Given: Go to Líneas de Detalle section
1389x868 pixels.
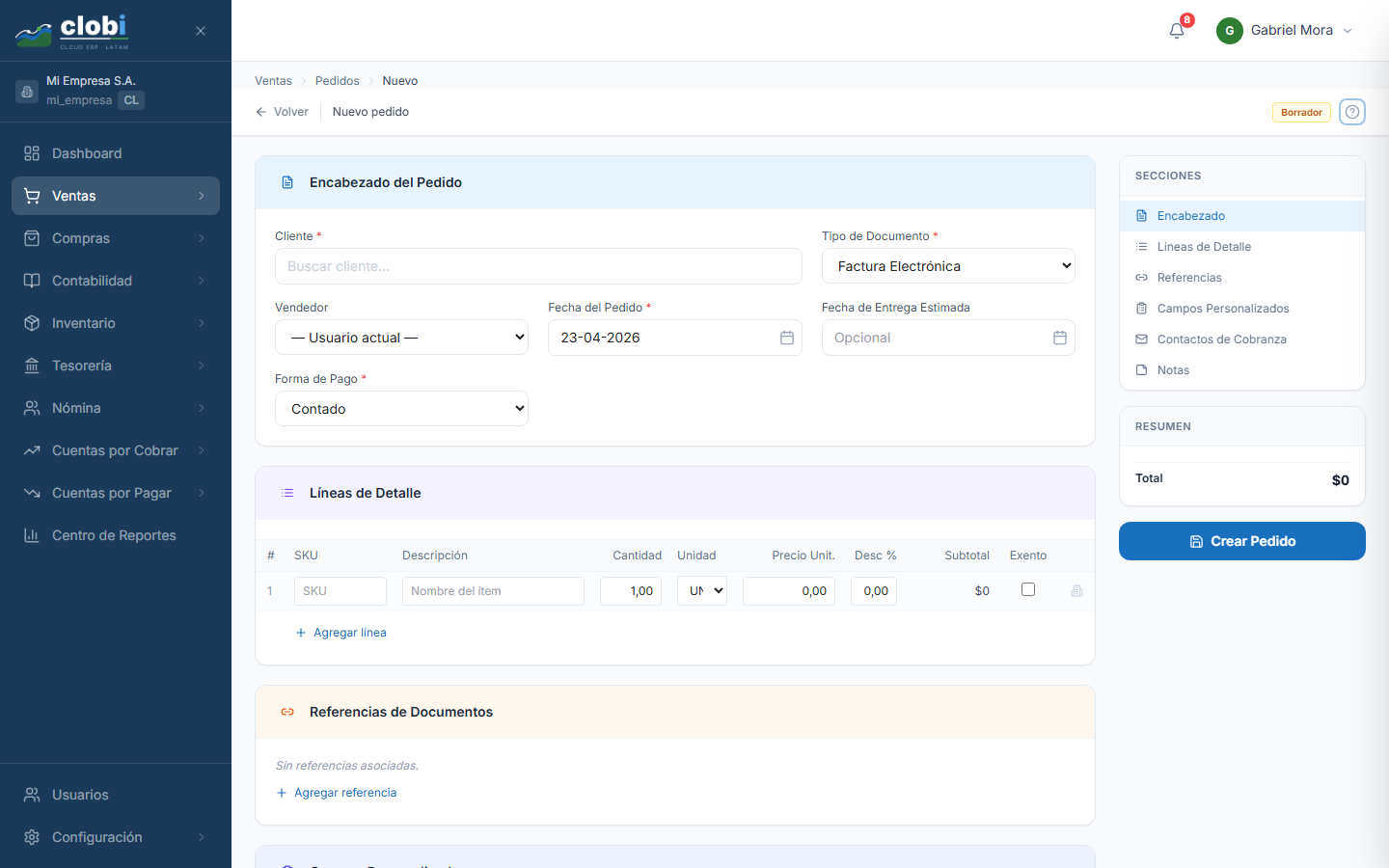Looking at the screenshot, I should [1242, 247].
